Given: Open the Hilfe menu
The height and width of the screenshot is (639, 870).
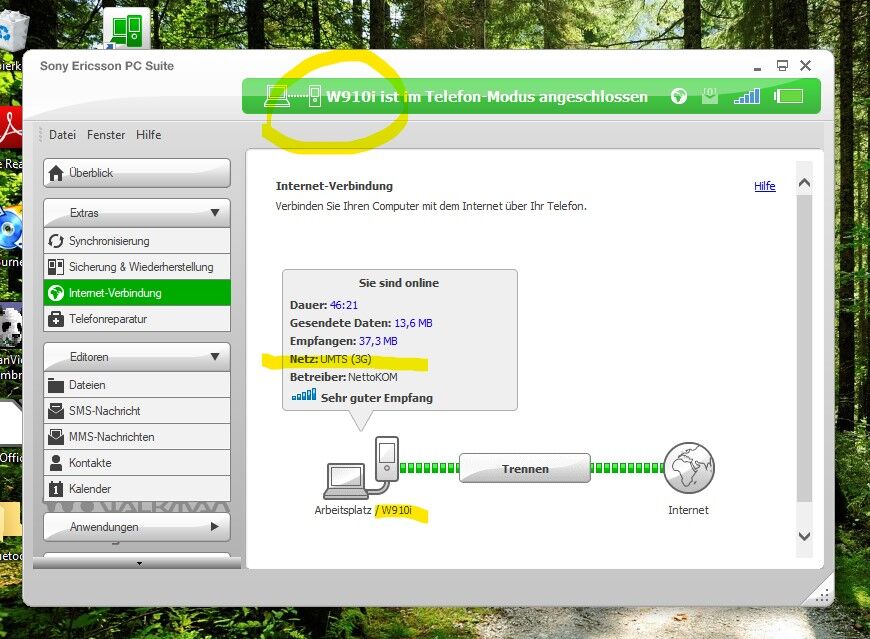Looking at the screenshot, I should click(149, 135).
